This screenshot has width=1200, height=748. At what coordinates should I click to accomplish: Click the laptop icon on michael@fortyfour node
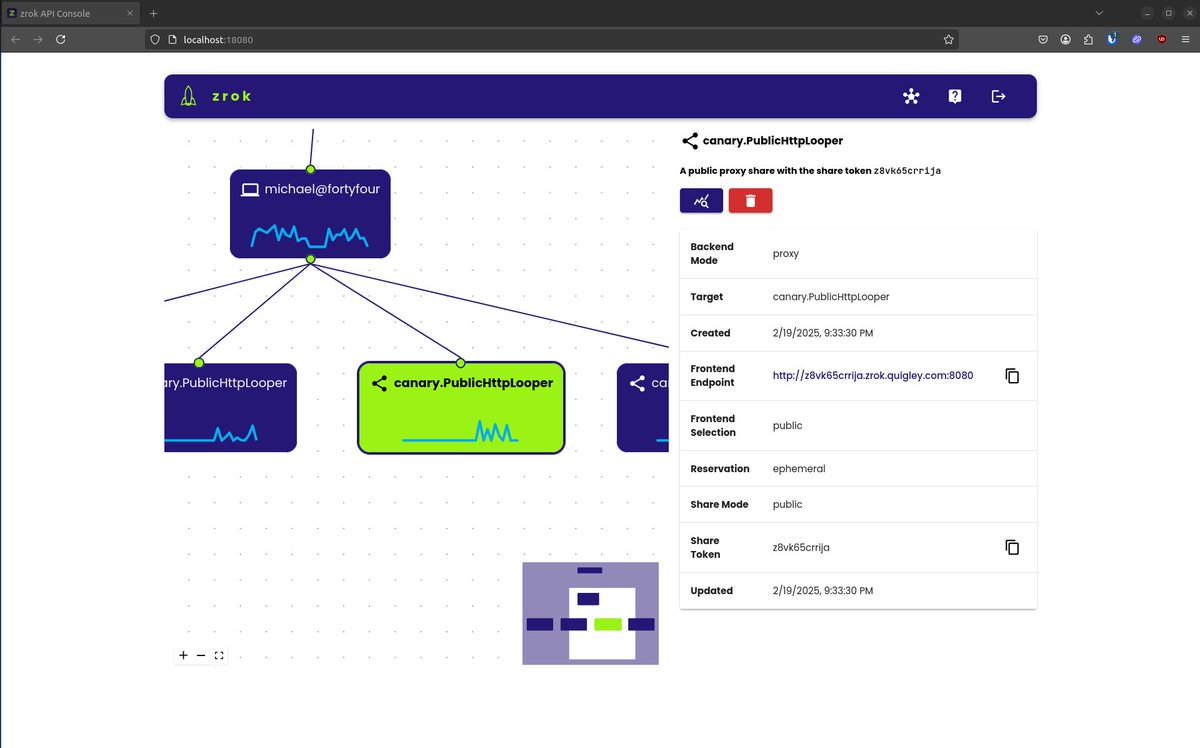point(250,189)
